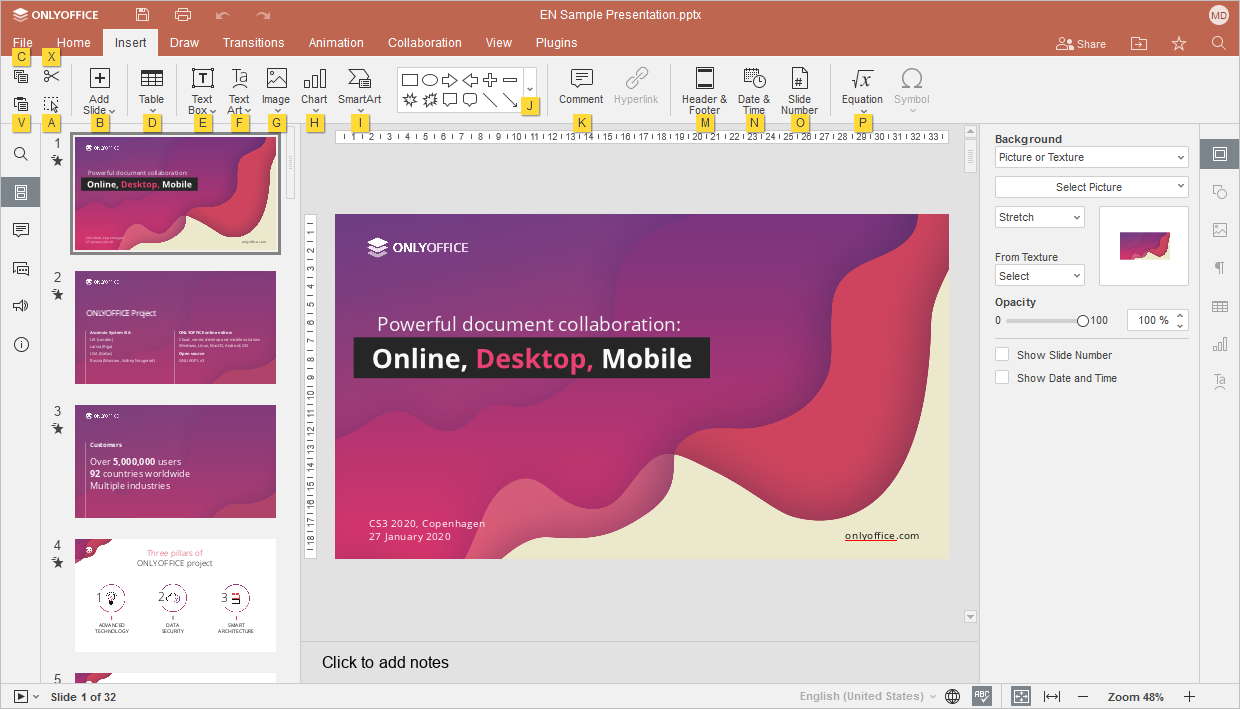Enable the Show Slide Number checkbox
The width and height of the screenshot is (1240, 709).
[1002, 355]
